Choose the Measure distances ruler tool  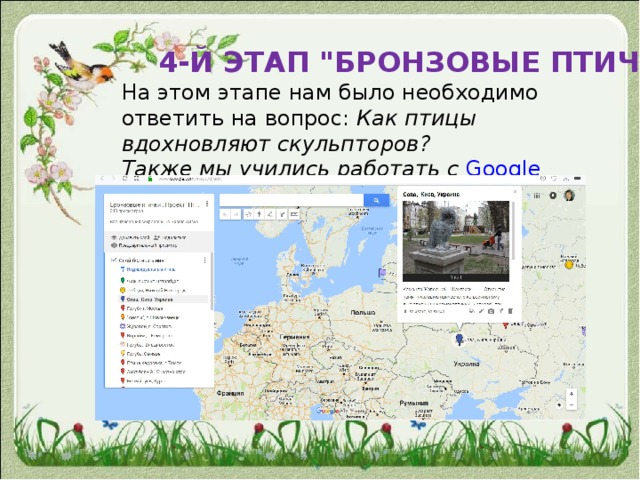click(x=294, y=214)
